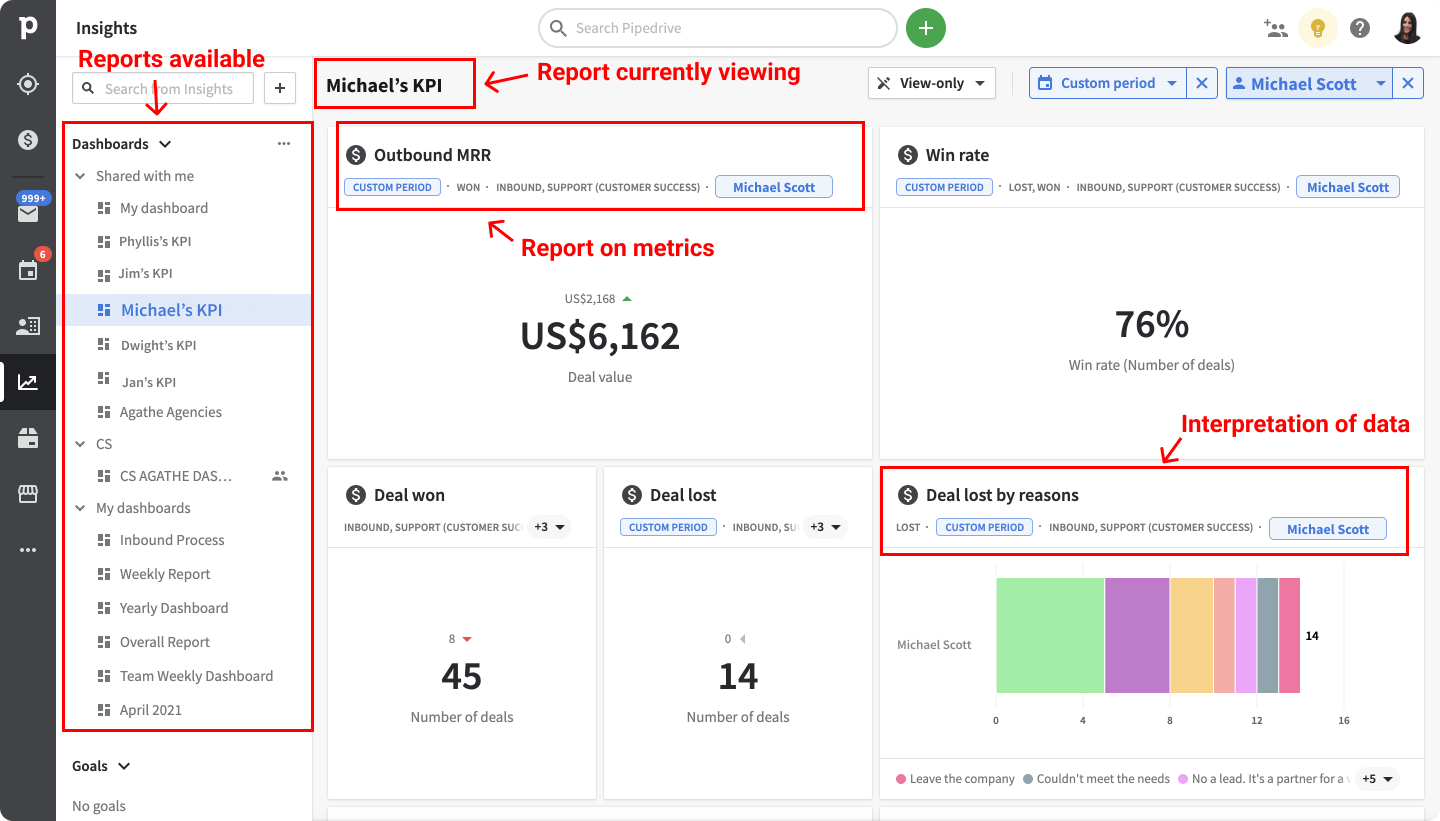Viewport: 1440px width, 821px height.
Task: Click Custom Period tag on Deal lost
Action: click(668, 527)
